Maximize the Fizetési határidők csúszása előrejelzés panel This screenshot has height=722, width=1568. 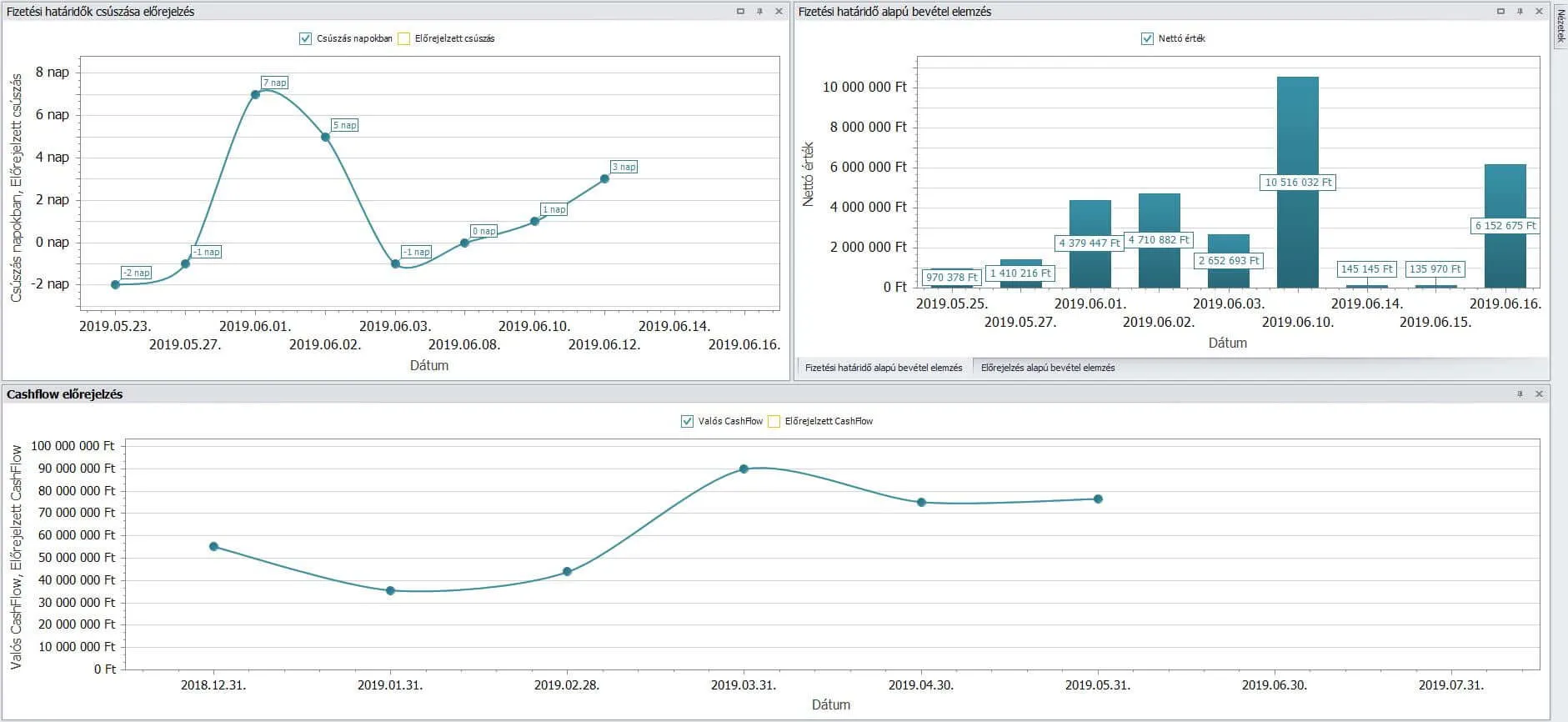coord(740,12)
